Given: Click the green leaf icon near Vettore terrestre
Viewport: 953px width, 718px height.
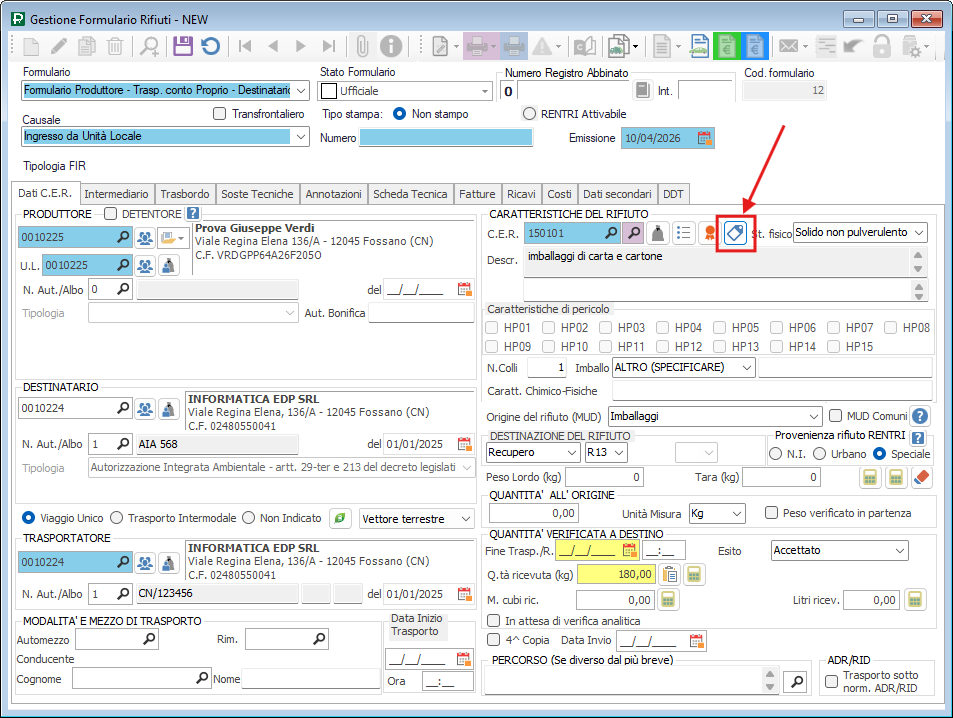Looking at the screenshot, I should pyautogui.click(x=341, y=518).
